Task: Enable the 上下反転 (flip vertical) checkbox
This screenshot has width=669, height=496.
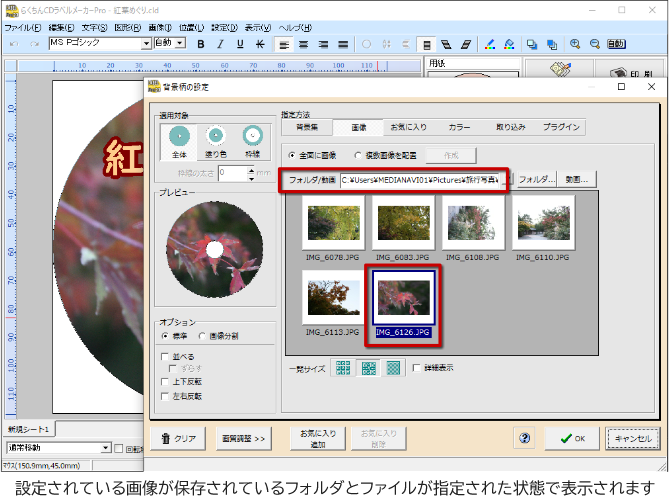Action: (x=165, y=382)
